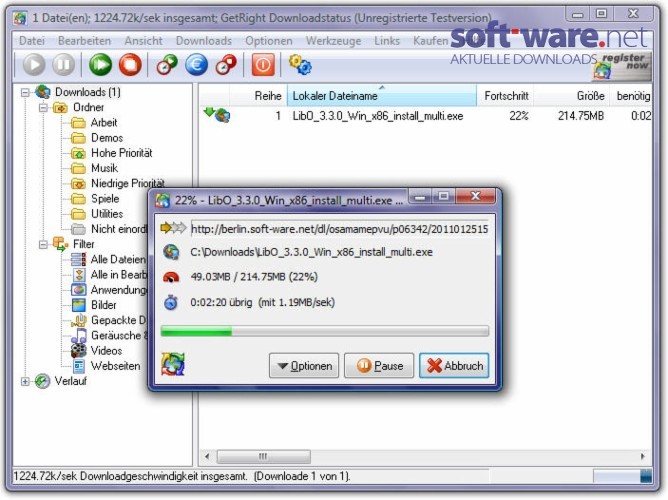Select the Demos folder
This screenshot has width=668, height=500.
[x=107, y=138]
